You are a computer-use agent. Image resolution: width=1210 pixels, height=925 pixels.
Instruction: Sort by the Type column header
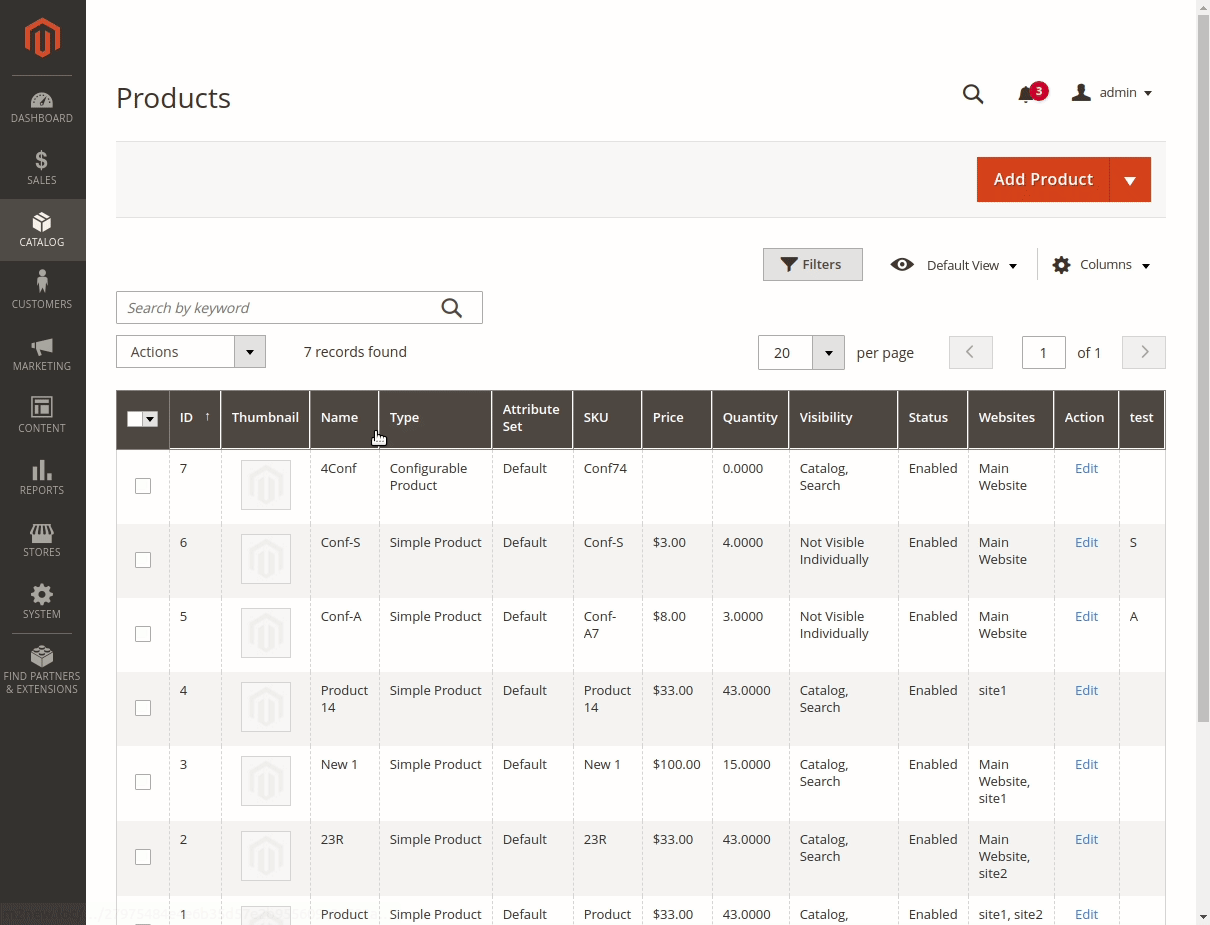435,419
